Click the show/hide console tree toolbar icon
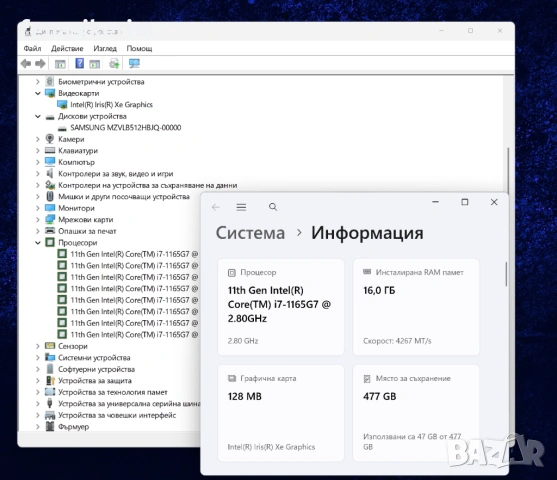 click(60, 64)
